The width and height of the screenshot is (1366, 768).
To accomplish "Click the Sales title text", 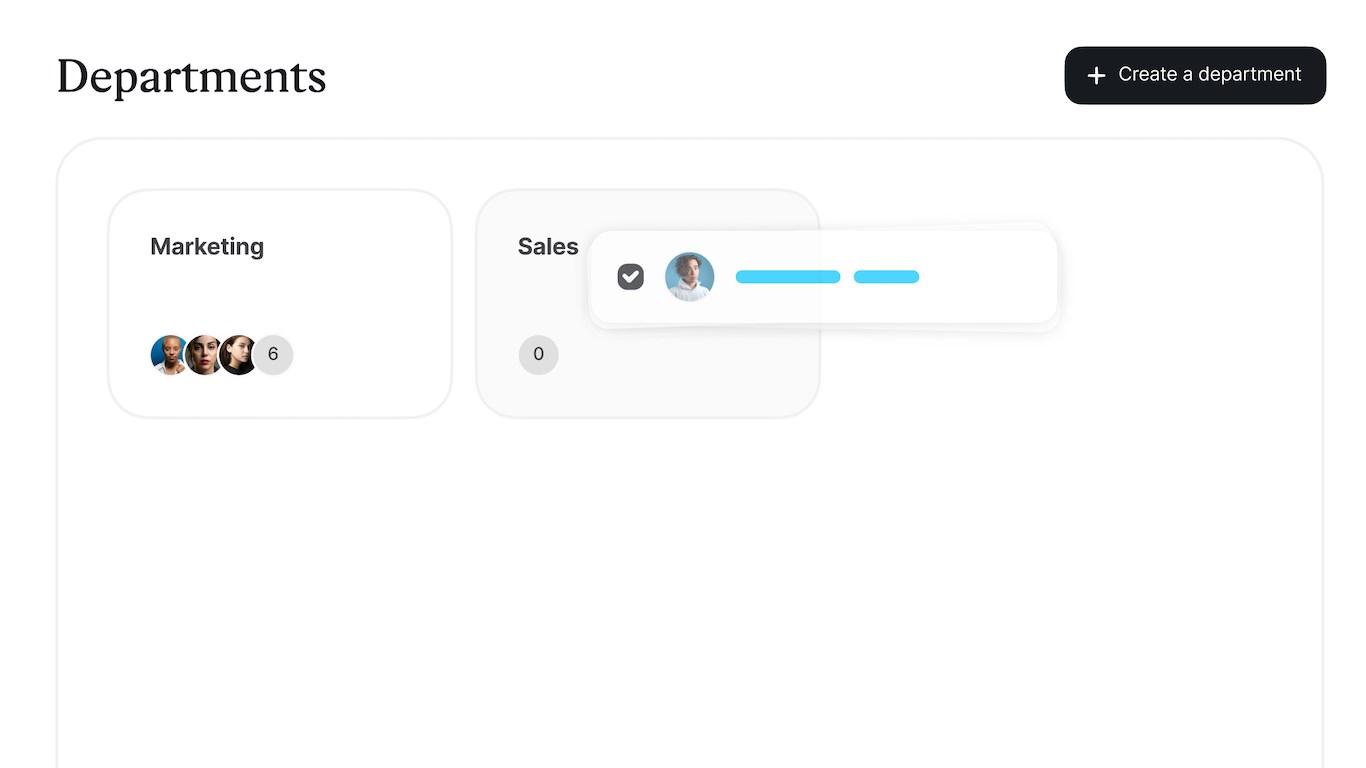I will click(x=547, y=247).
